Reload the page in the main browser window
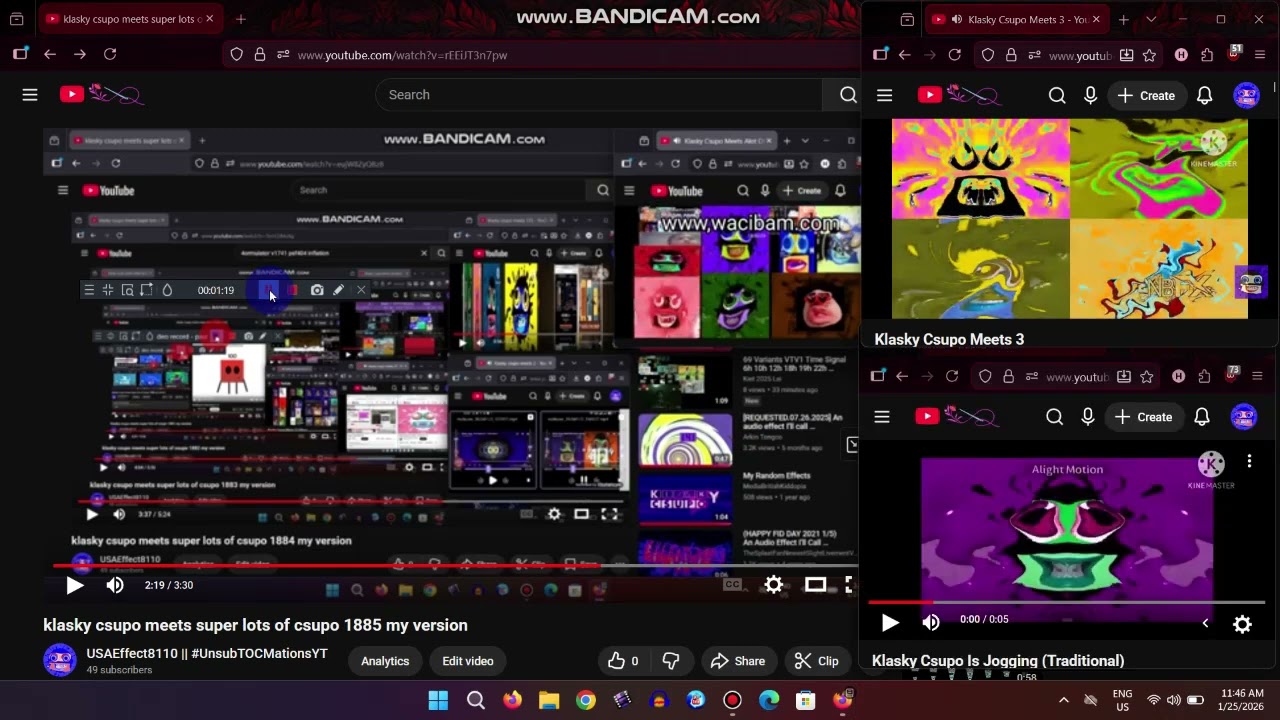The image size is (1280, 720). pyautogui.click(x=110, y=55)
